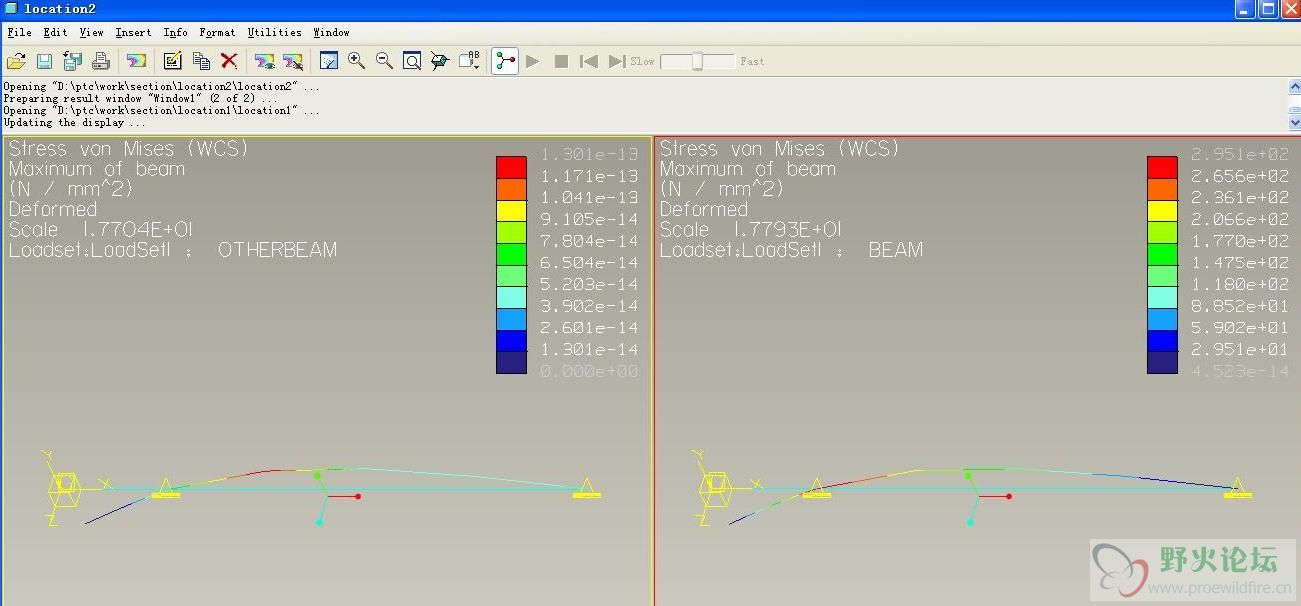
Task: Open the View menu
Action: 92,33
